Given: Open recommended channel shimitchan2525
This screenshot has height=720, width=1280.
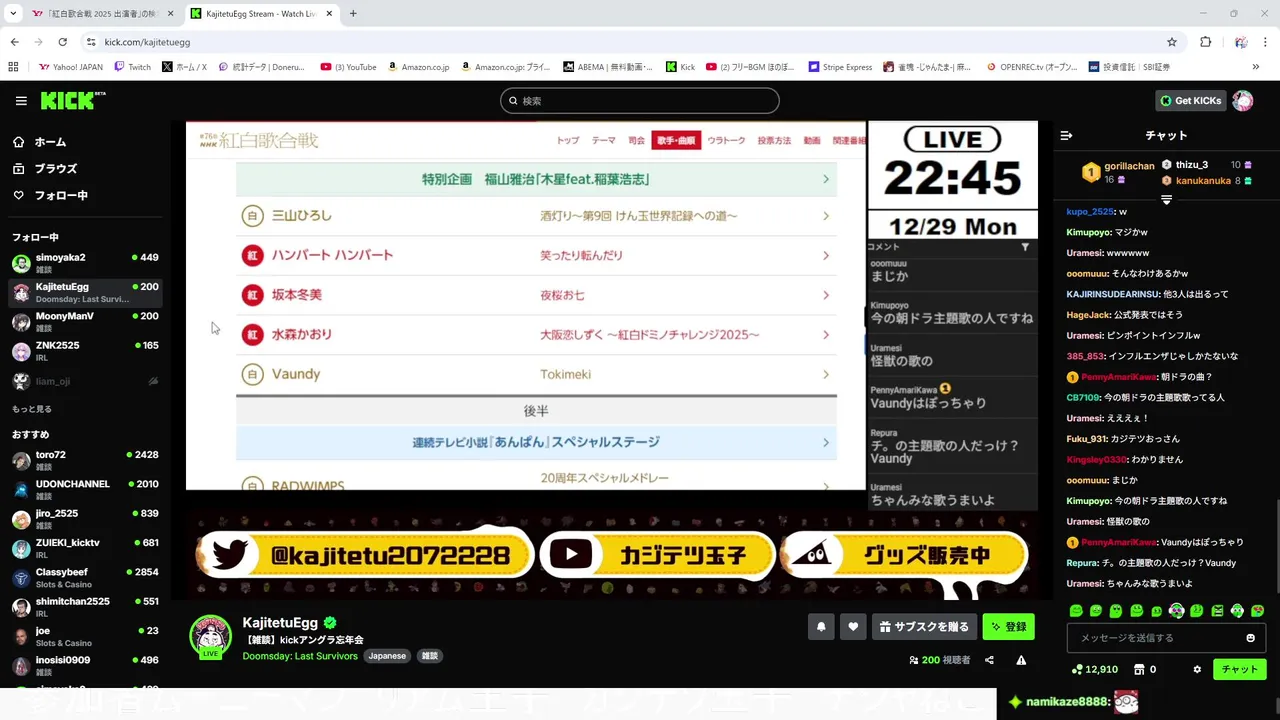Looking at the screenshot, I should pyautogui.click(x=85, y=607).
